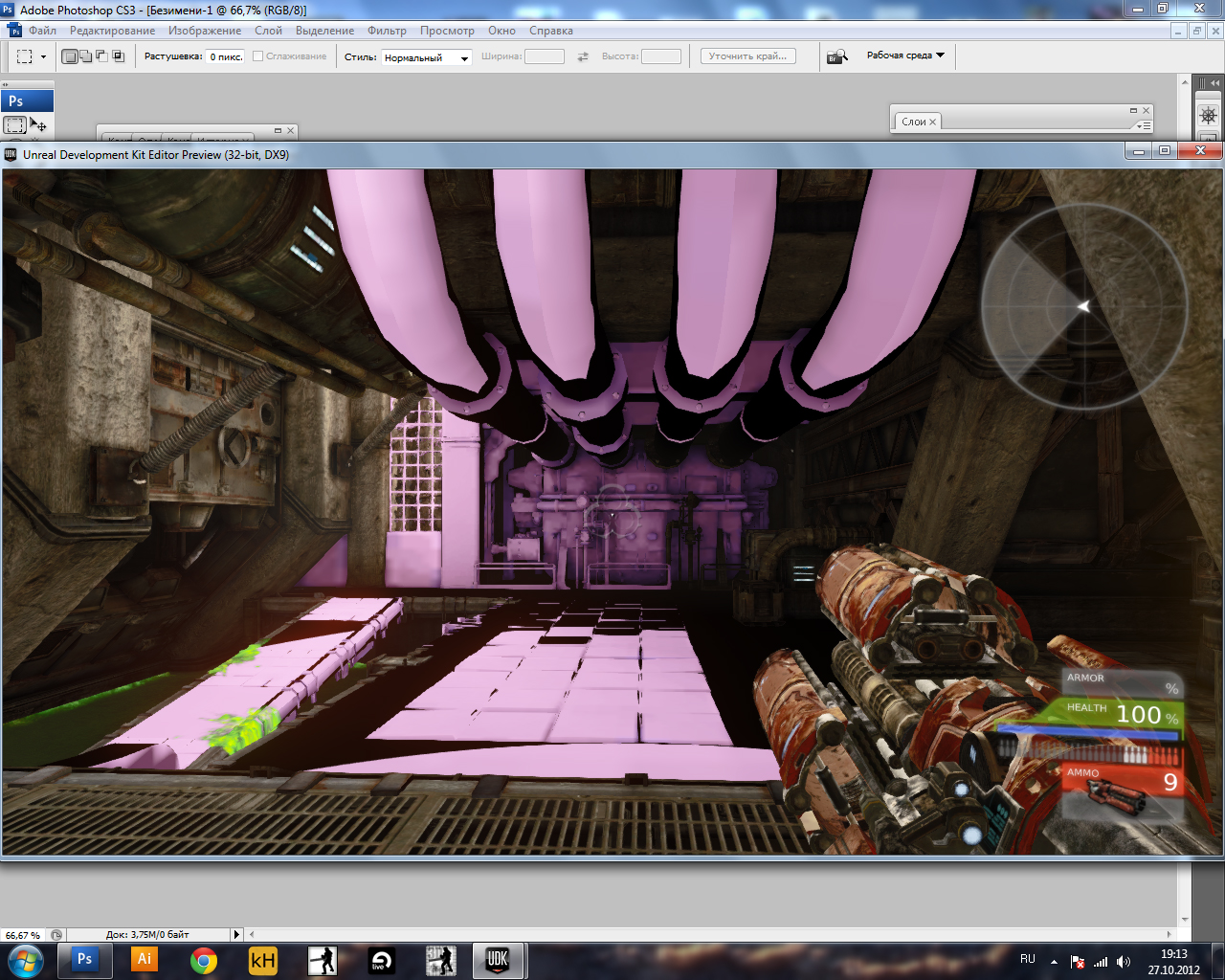1225x980 pixels.
Task: Minimize the Unreal Development Kit preview window
Action: tap(1139, 150)
